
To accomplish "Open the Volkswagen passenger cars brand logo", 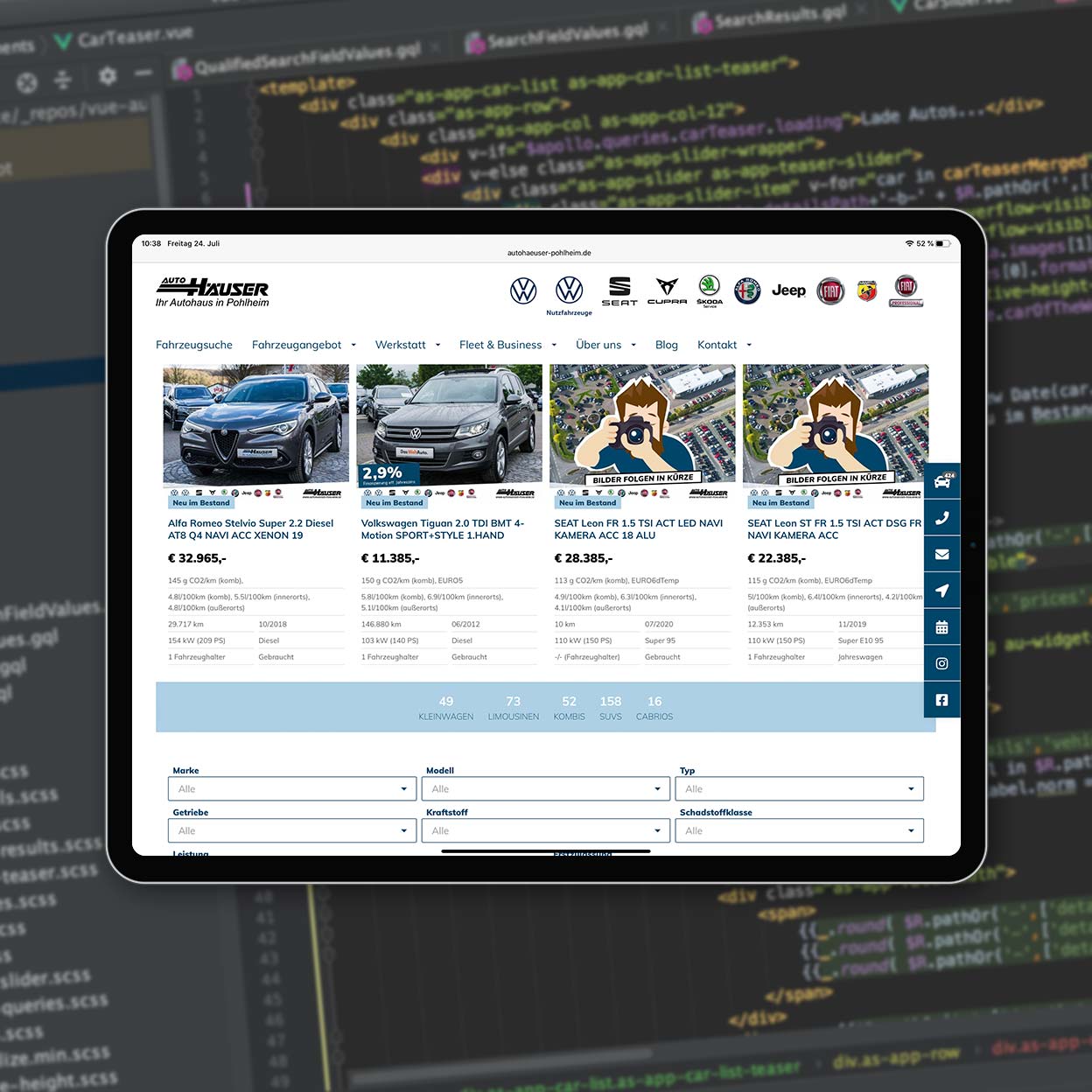I will coord(523,290).
